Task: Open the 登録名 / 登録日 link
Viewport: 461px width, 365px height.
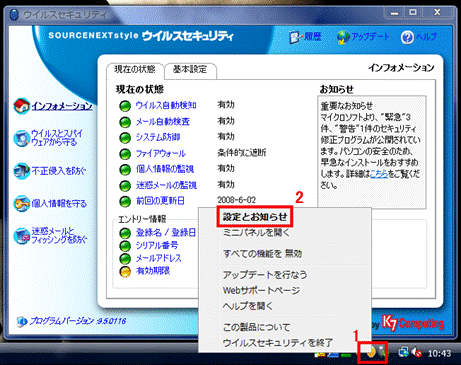Action: pos(166,232)
